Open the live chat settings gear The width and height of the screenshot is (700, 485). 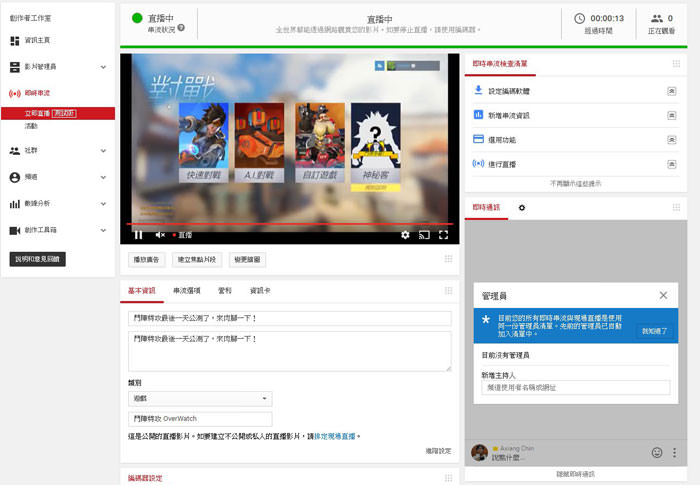(x=522, y=208)
